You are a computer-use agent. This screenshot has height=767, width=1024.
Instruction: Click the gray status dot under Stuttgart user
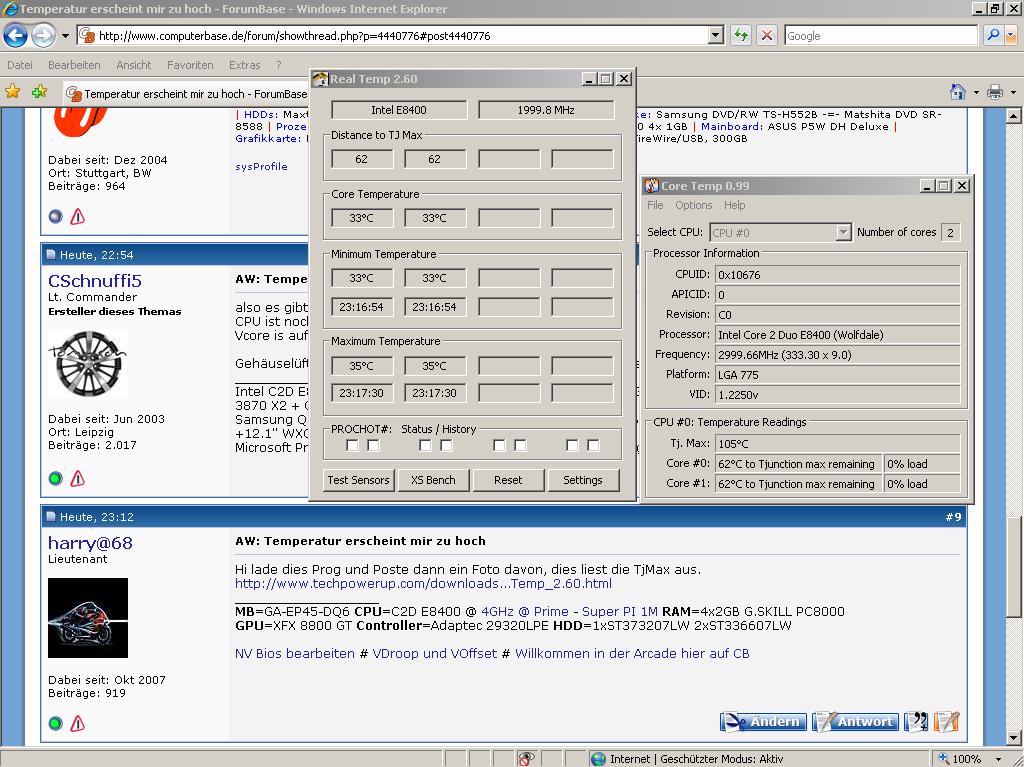pyautogui.click(x=56, y=216)
